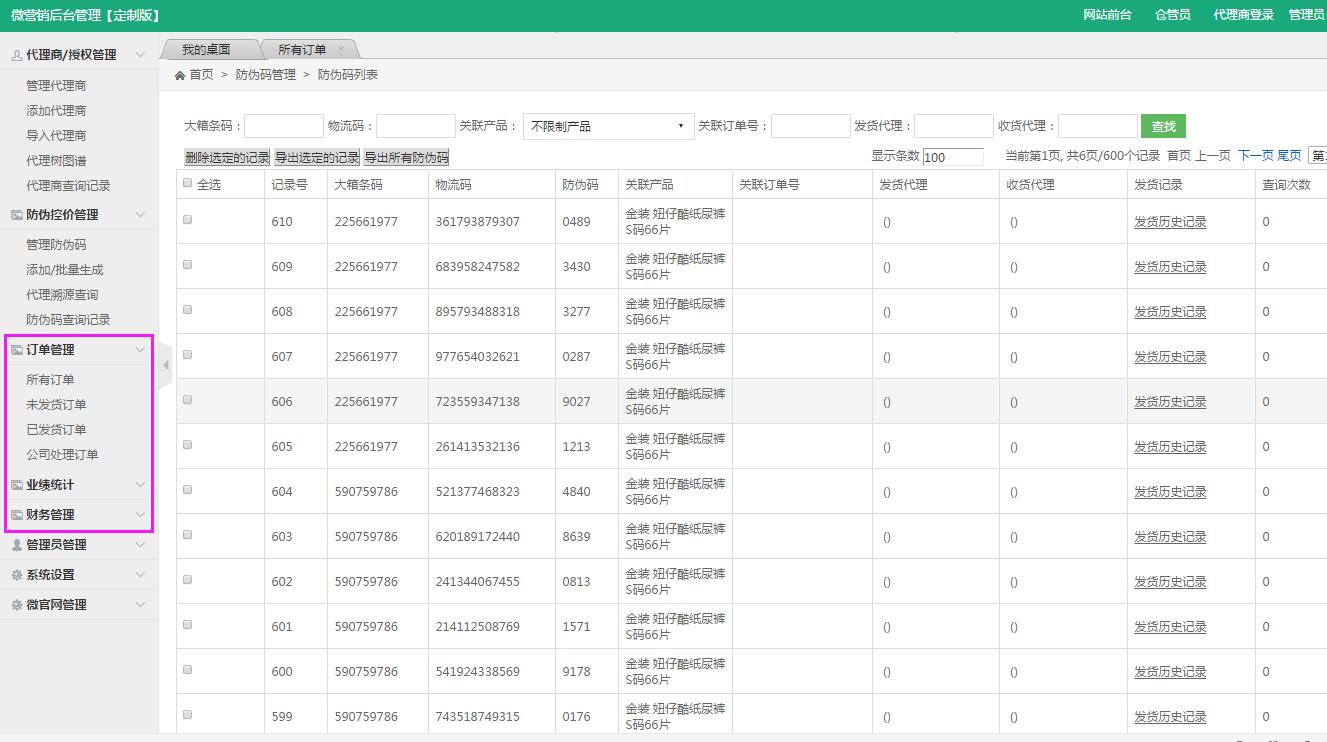This screenshot has height=742, width=1327.
Task: Tick the checkbox for record 603
Action: (187, 535)
